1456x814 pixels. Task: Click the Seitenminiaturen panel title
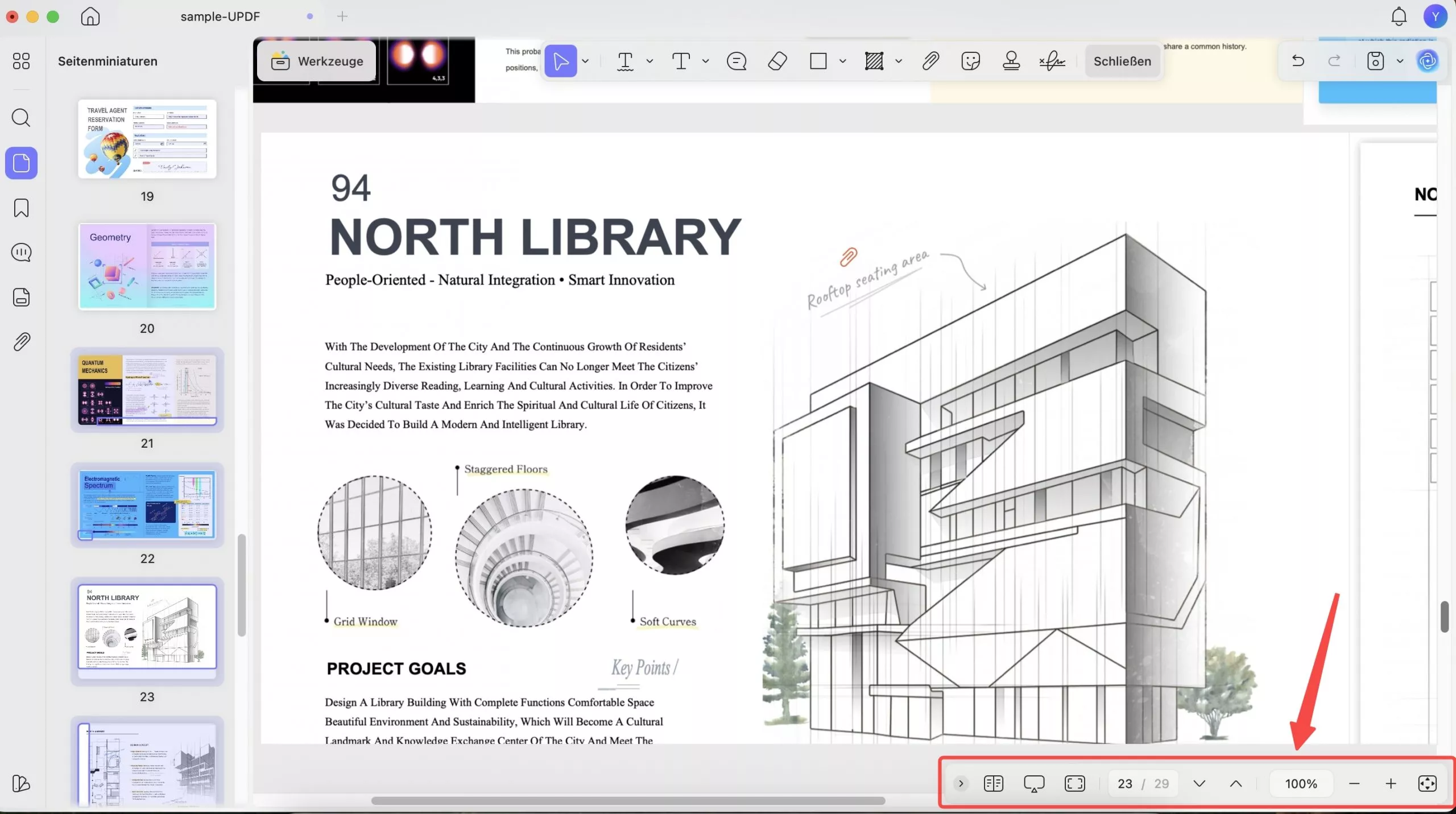tap(107, 61)
